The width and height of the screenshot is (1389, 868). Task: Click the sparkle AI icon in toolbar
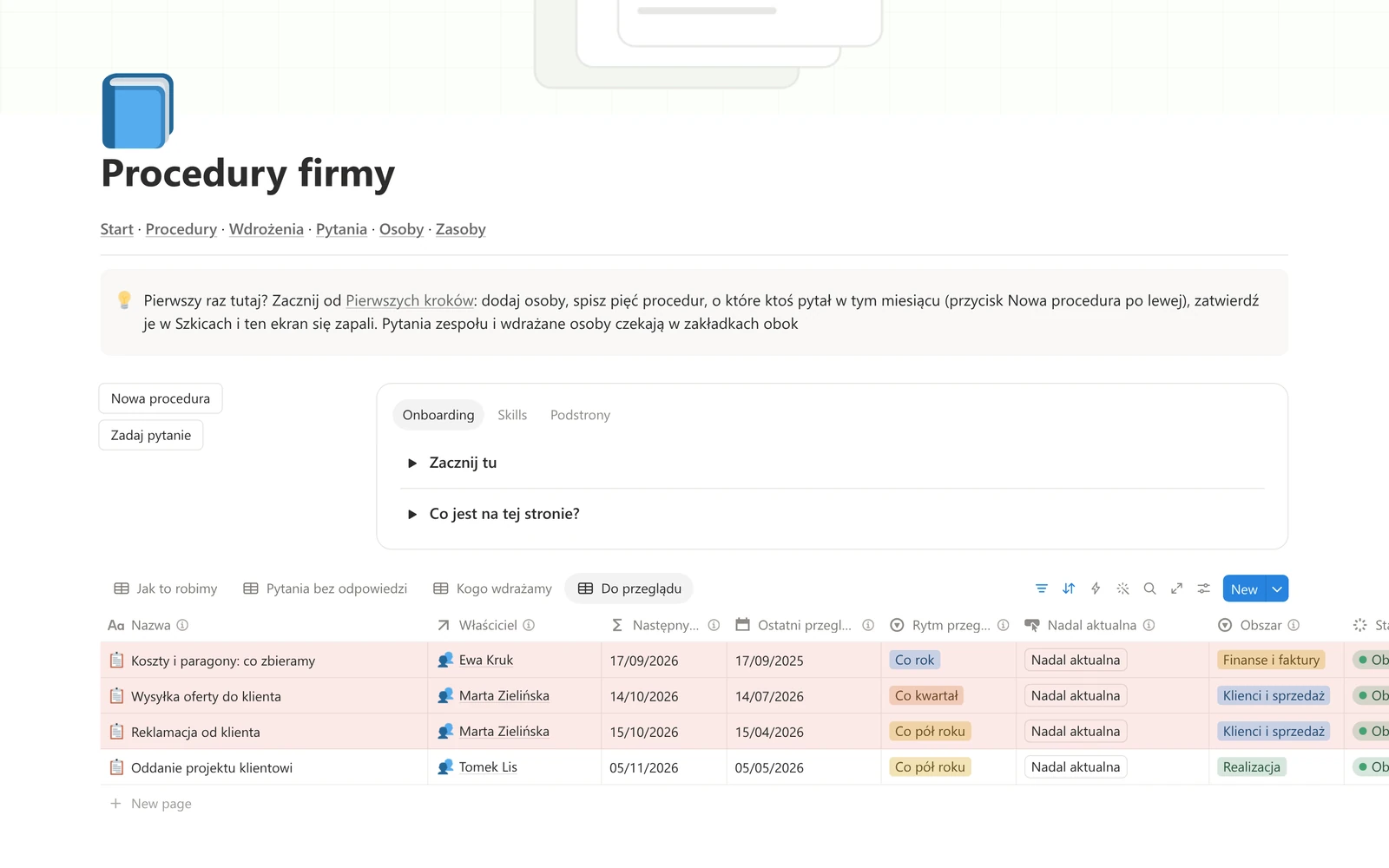coord(1122,589)
